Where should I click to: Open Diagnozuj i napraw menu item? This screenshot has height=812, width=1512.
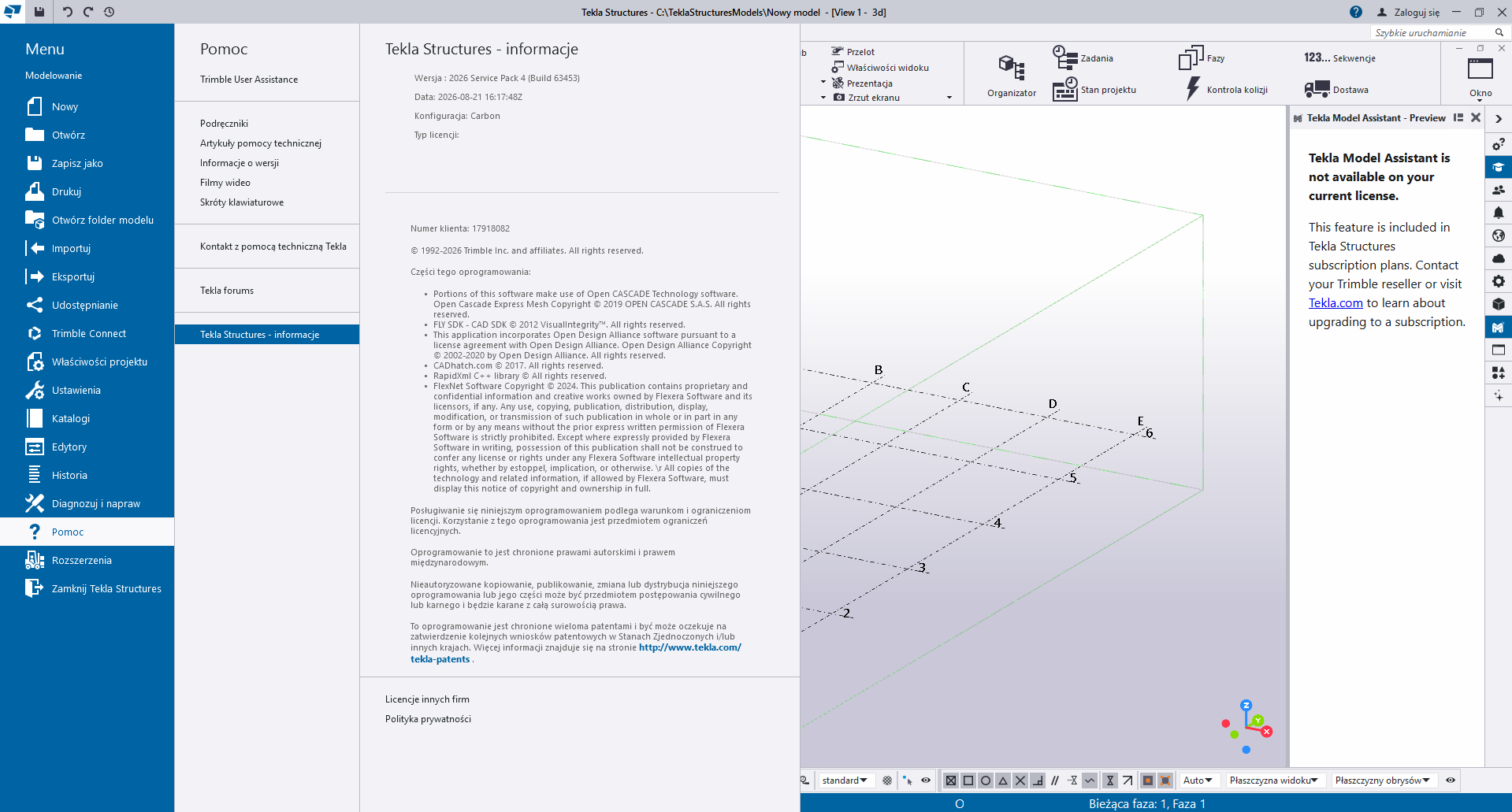click(x=87, y=503)
